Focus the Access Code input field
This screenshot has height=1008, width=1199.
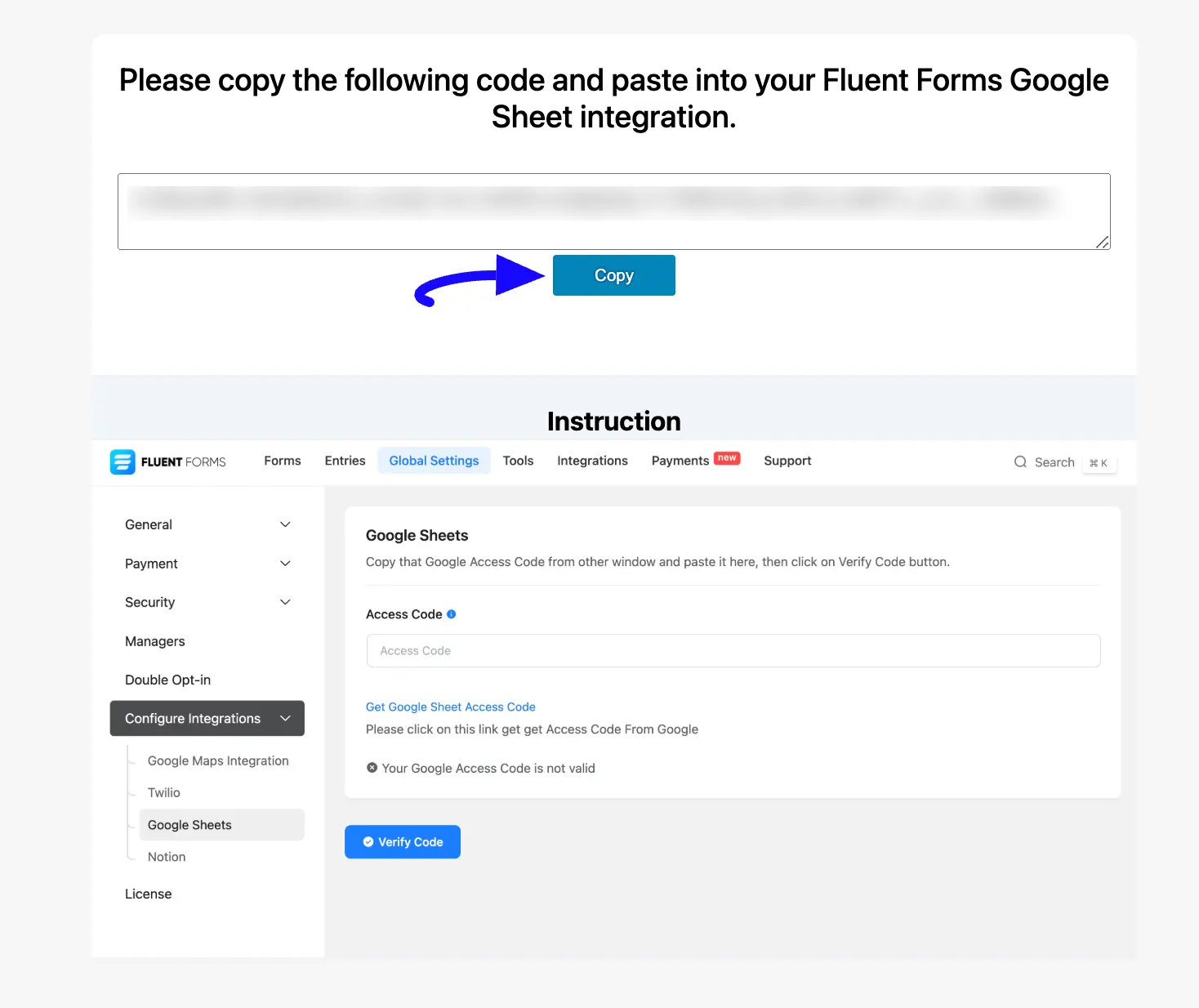pyautogui.click(x=733, y=651)
